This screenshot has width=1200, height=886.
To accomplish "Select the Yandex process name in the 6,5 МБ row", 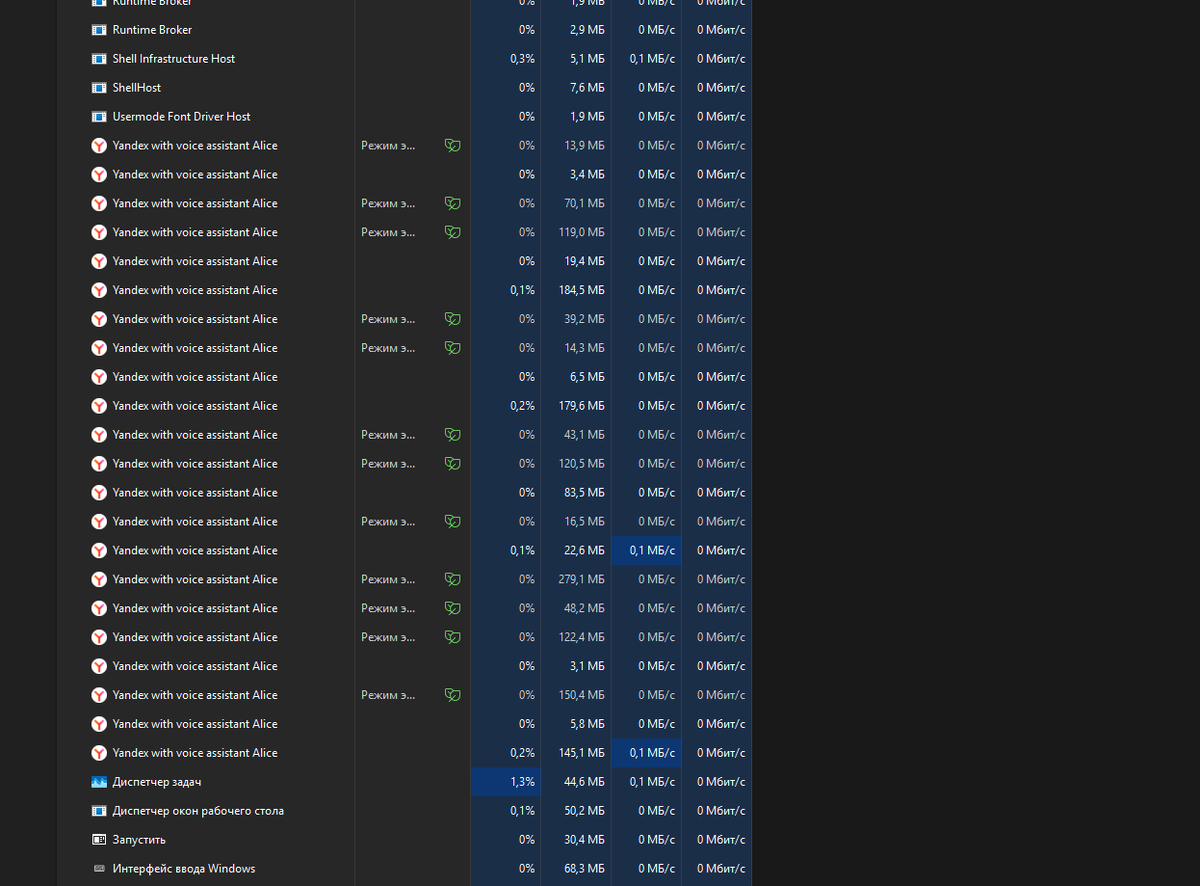I will pos(195,377).
